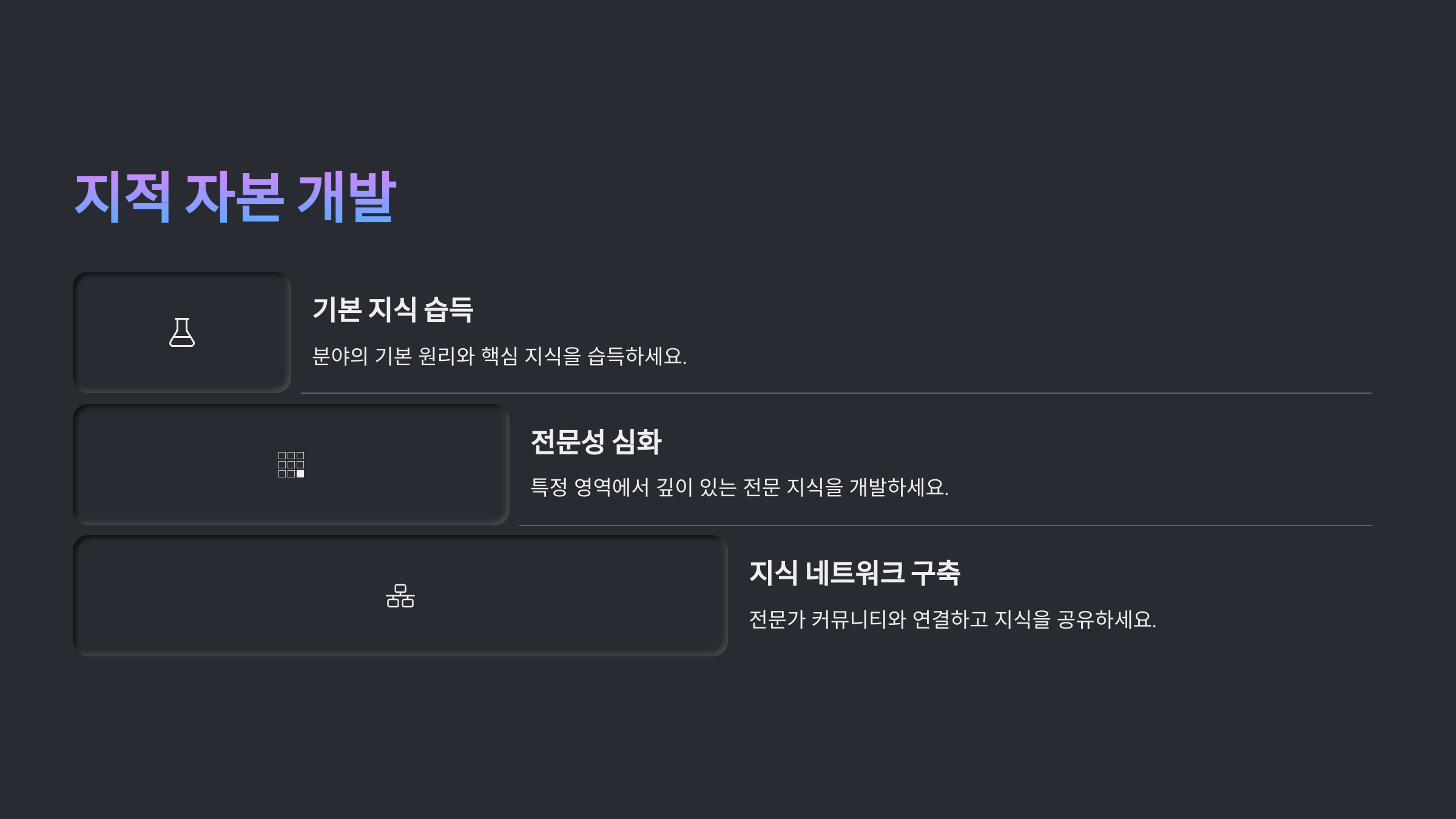Viewport: 1456px width, 819px height.
Task: Click the flask icon in the top card
Action: [182, 332]
